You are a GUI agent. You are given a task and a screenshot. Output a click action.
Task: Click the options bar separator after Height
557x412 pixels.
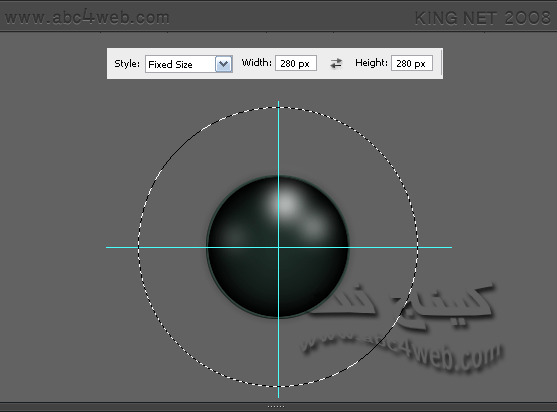pos(441,63)
